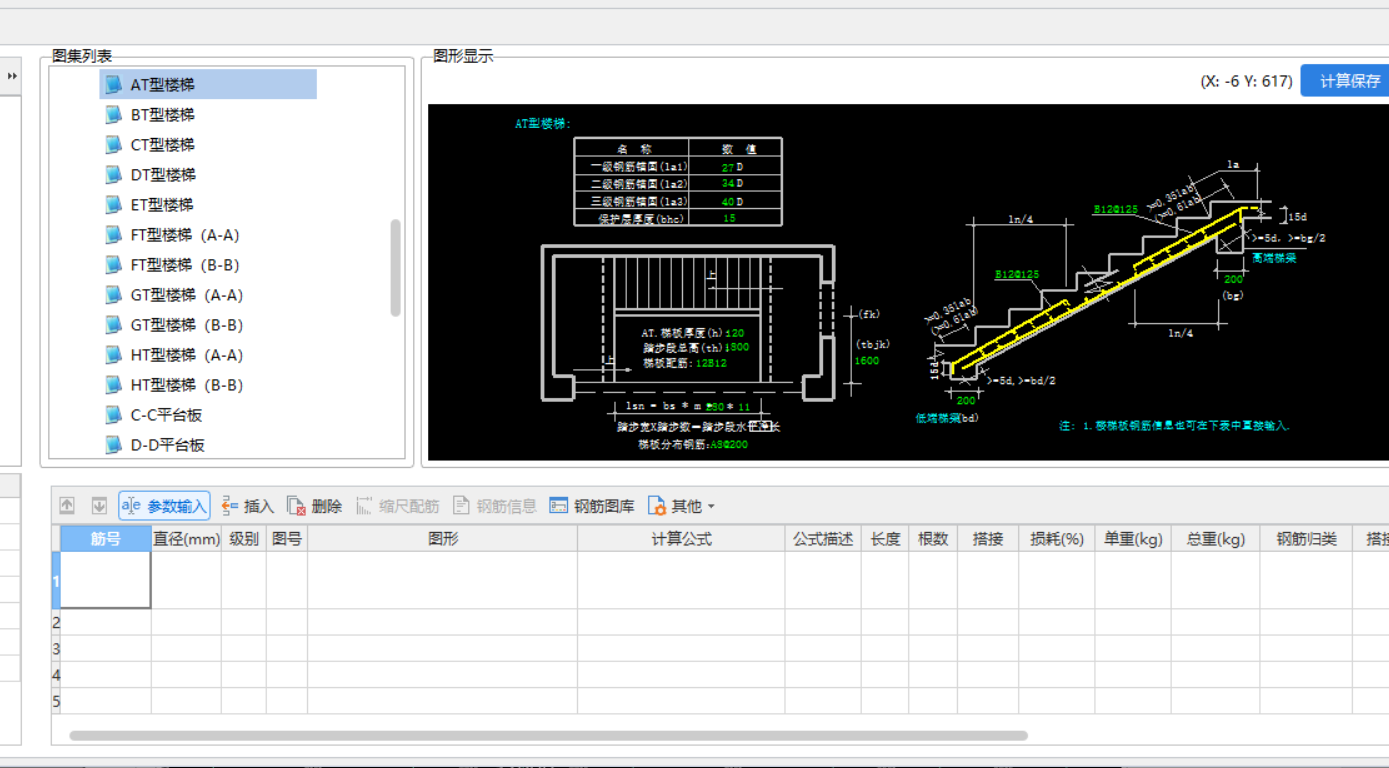Click the rebar table horizontal scrollbar
The height and width of the screenshot is (768, 1389).
548,735
